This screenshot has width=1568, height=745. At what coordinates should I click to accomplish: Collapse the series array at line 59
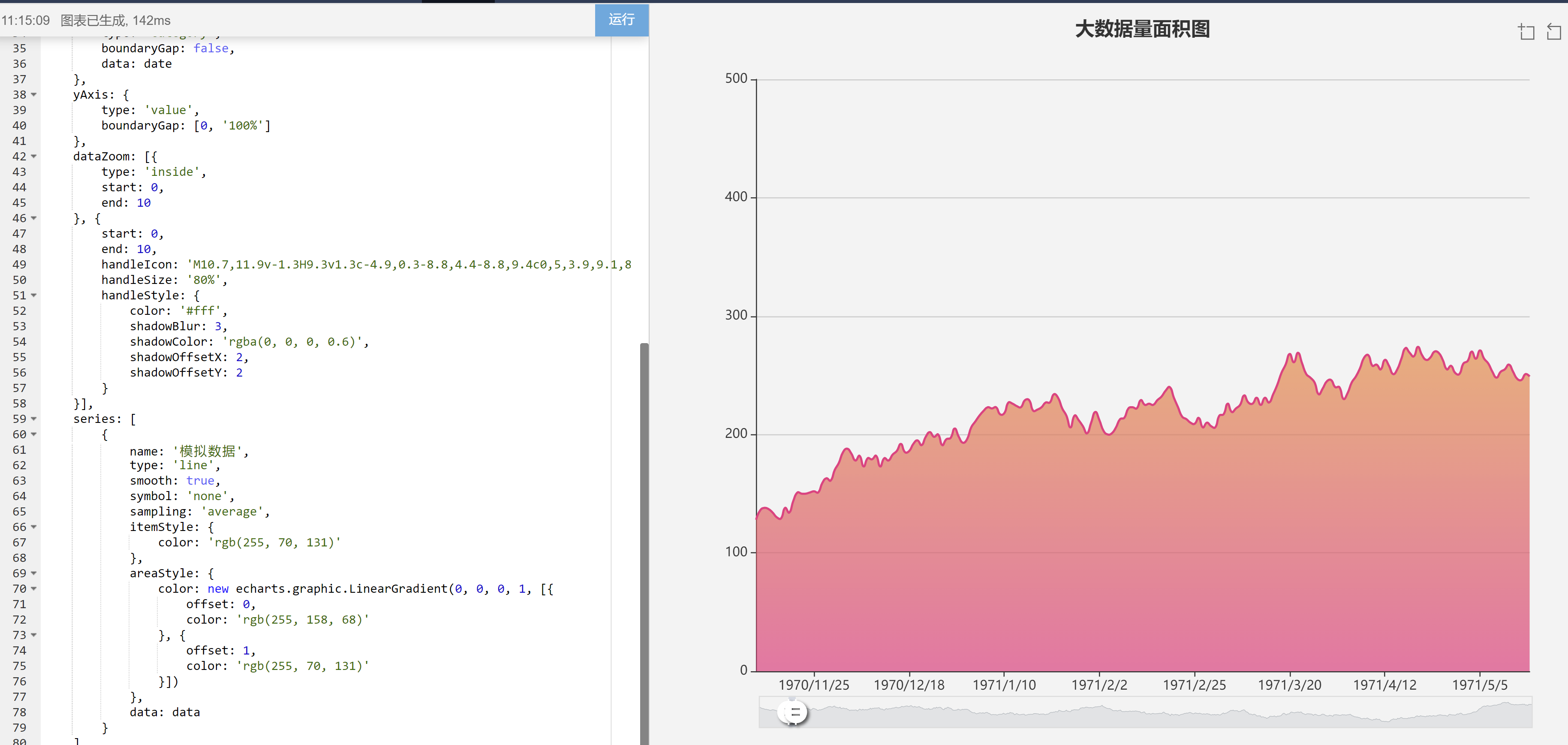33,419
